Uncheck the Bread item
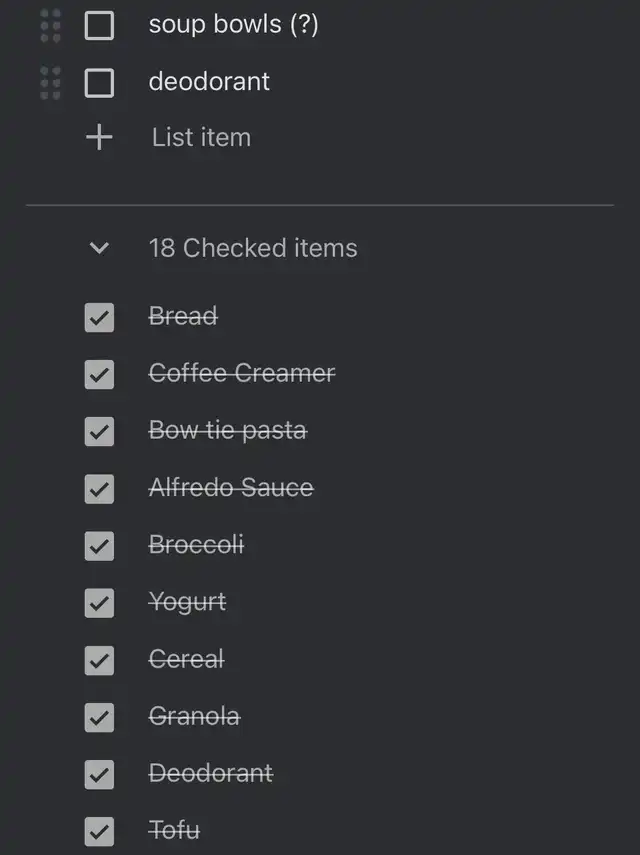This screenshot has height=855, width=640. [x=99, y=317]
